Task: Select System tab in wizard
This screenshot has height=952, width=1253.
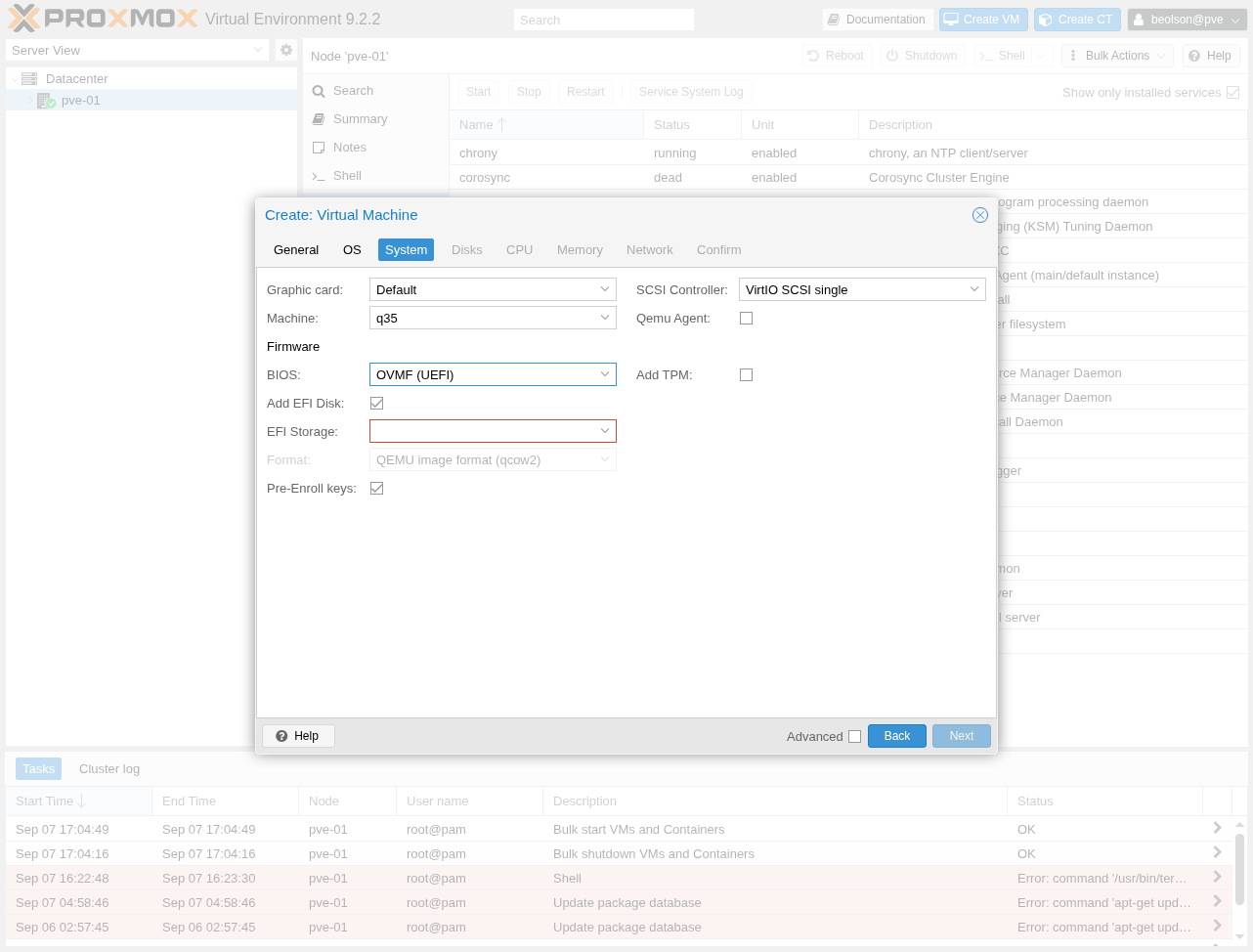Action: tap(406, 250)
